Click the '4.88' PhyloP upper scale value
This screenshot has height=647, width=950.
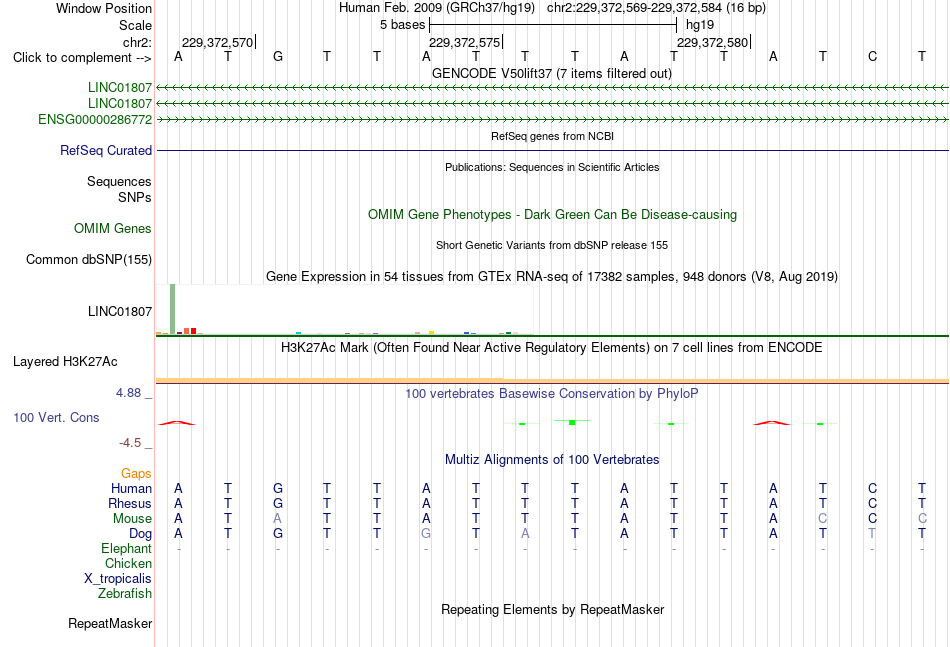pyautogui.click(x=128, y=393)
